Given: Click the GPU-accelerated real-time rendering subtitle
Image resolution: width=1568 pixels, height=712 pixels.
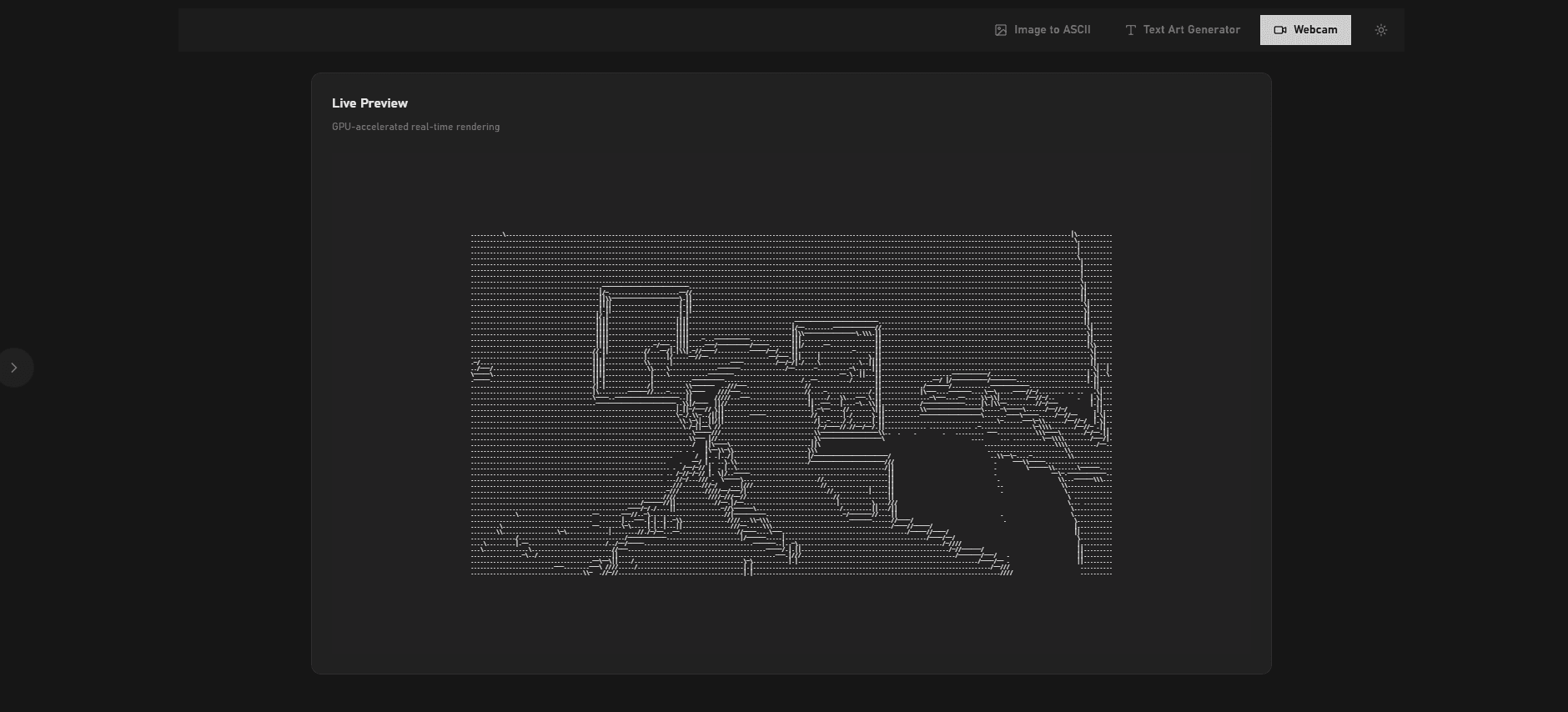Looking at the screenshot, I should point(415,127).
